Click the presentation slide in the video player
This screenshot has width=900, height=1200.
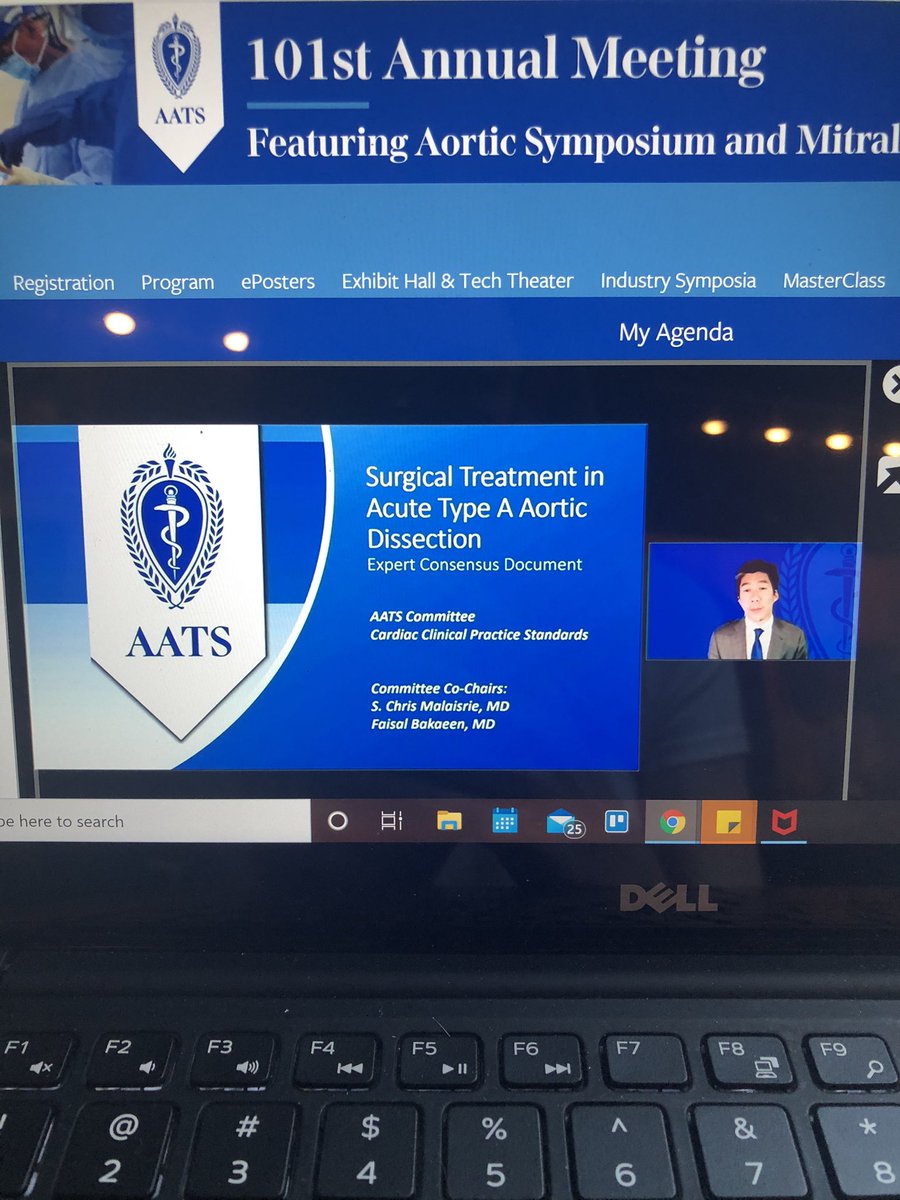(328, 596)
